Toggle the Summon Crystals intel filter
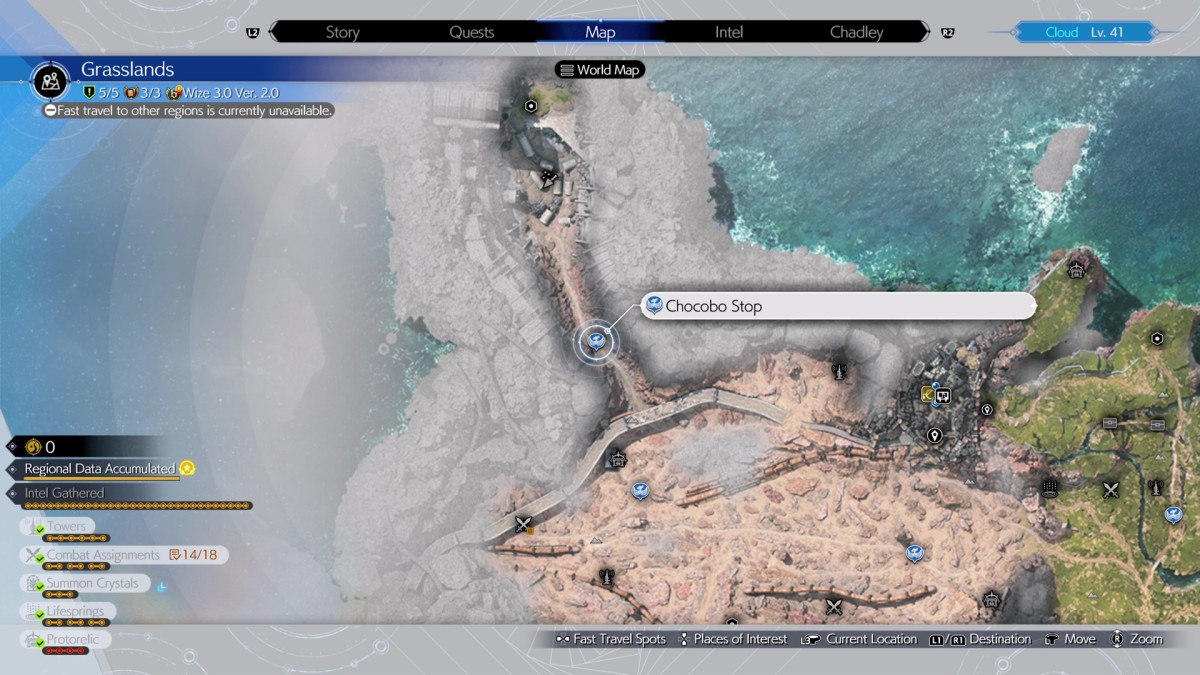This screenshot has height=675, width=1200. pos(85,583)
